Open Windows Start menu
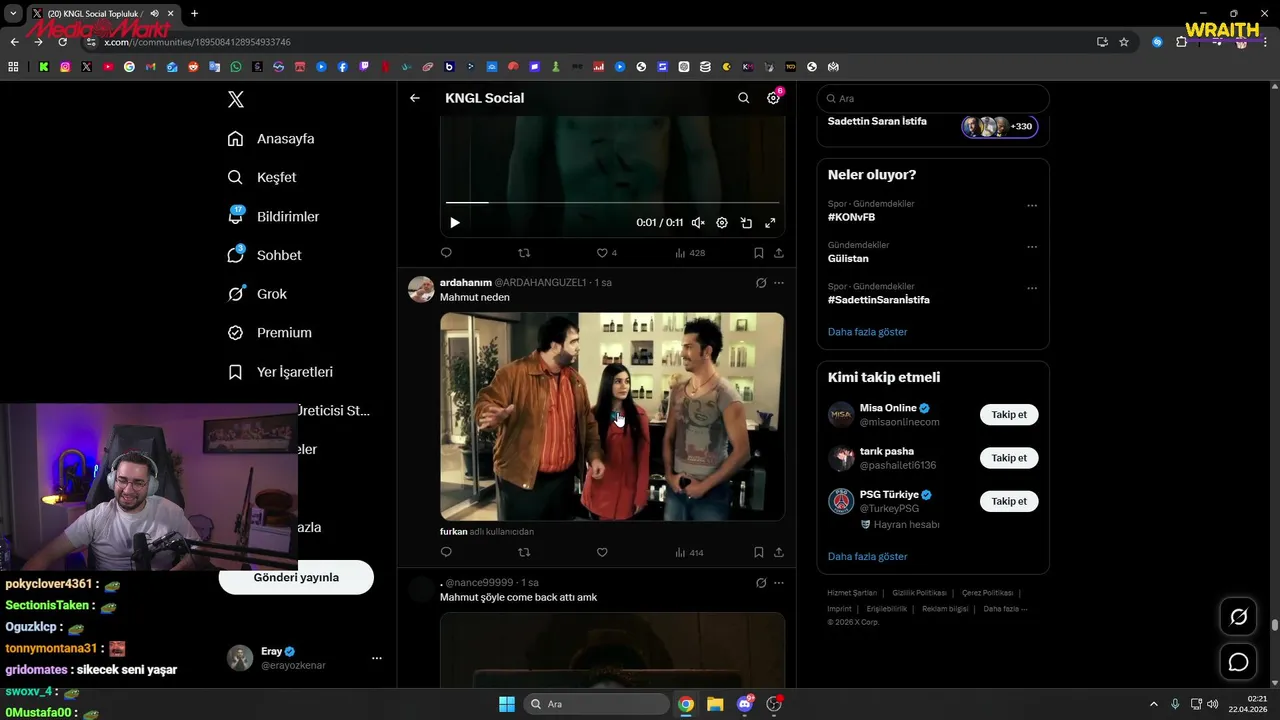 [506, 704]
